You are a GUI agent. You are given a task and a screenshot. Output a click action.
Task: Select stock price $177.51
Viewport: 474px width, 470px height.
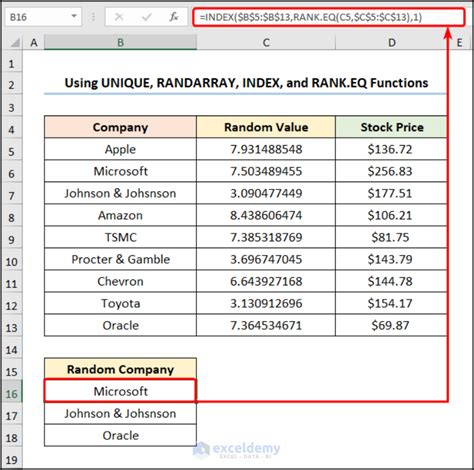[391, 193]
